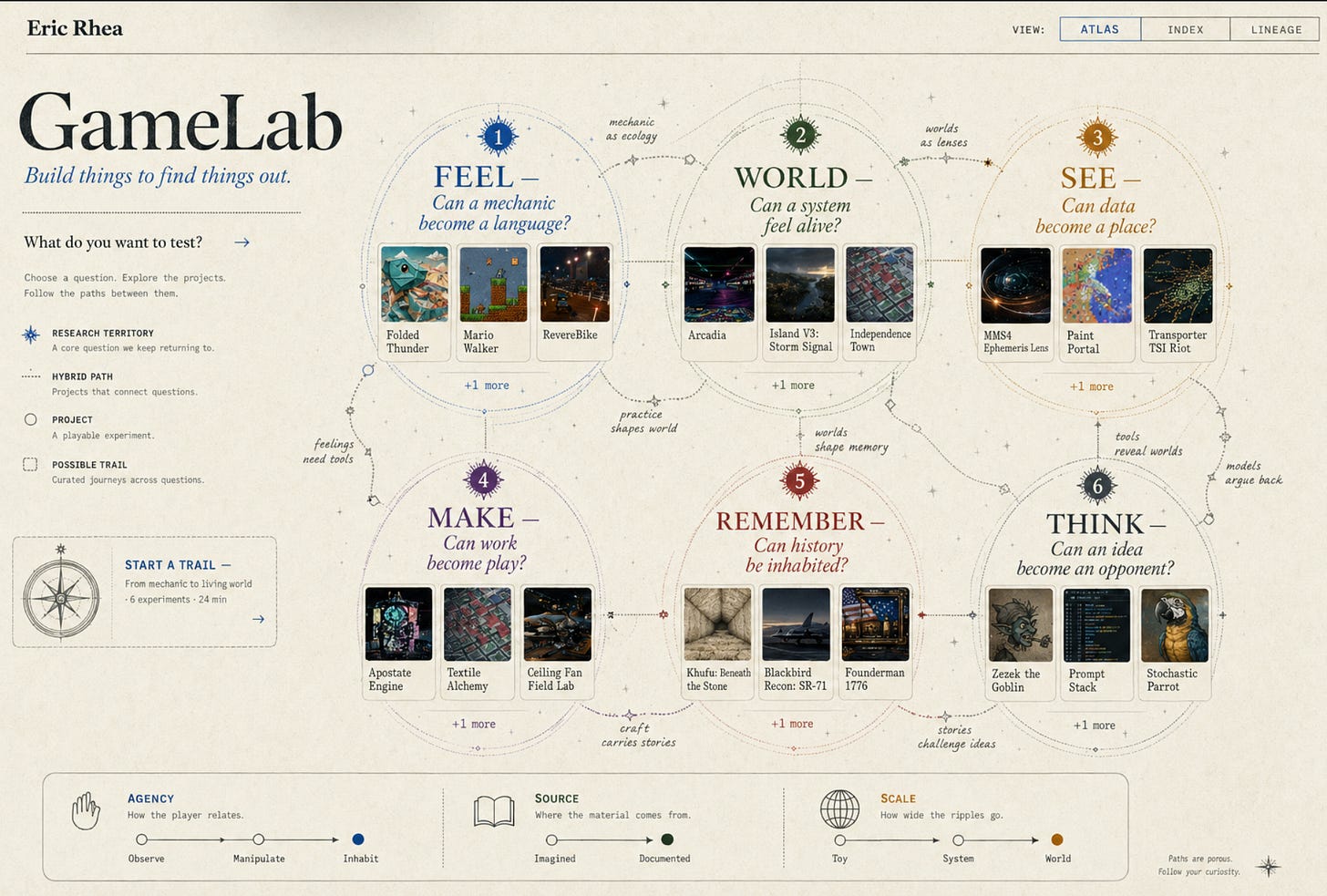
Task: Switch to the ATLAS view tab
Action: [1100, 29]
